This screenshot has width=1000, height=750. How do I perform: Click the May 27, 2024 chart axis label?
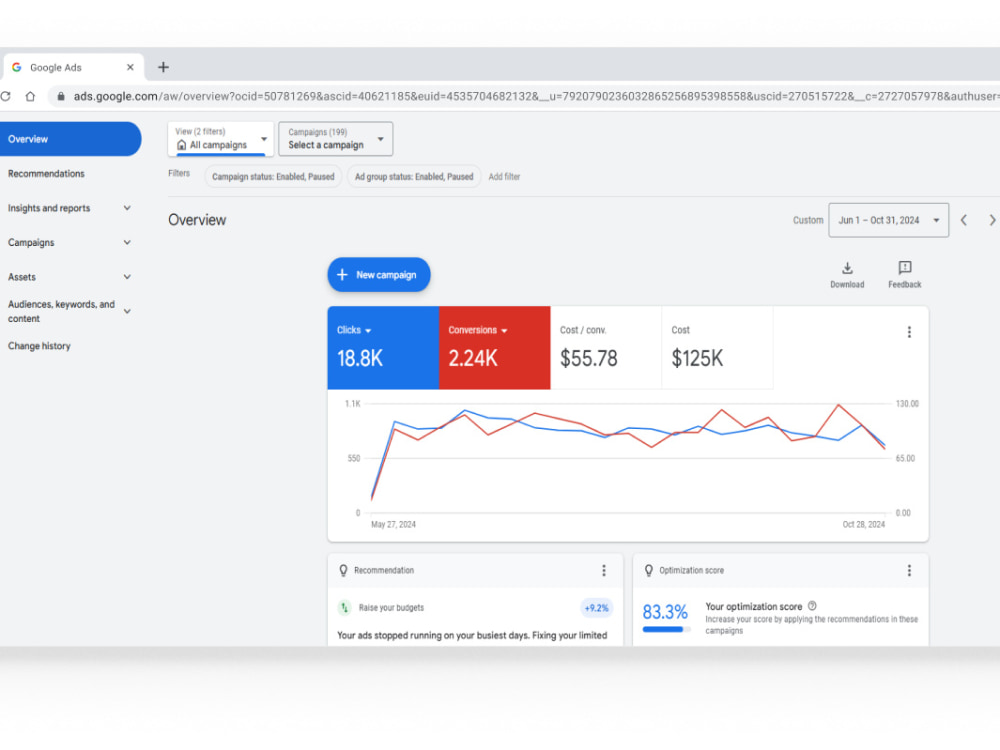(393, 524)
